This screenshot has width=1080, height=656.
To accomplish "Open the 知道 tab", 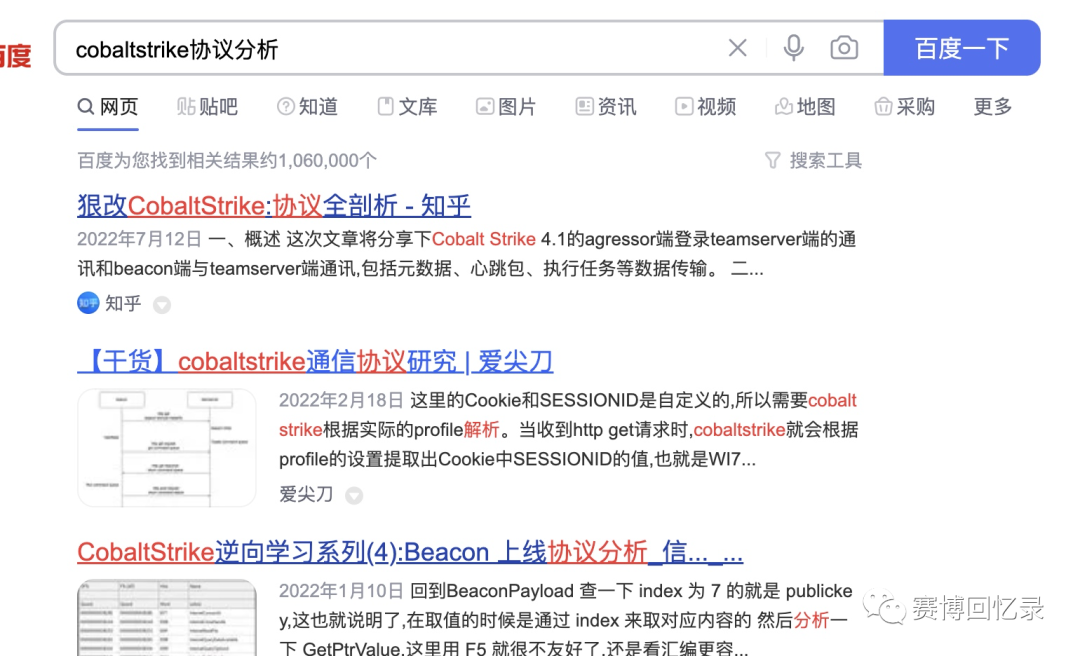I will tap(307, 107).
